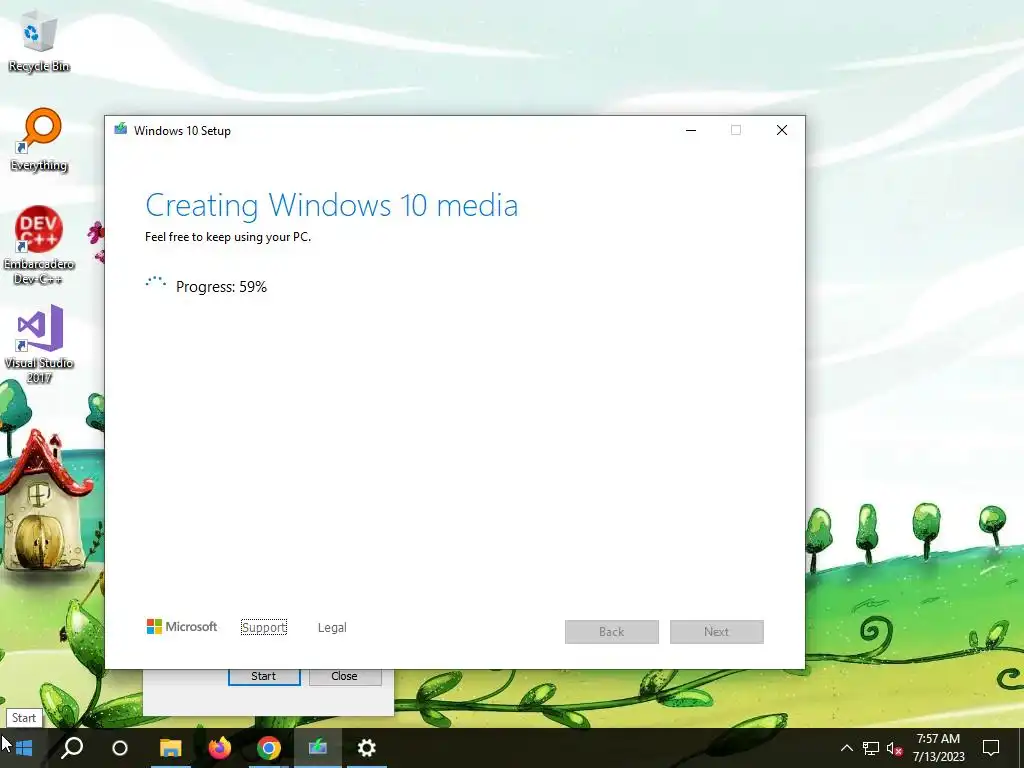Select Windows 10 Setup taskbar icon
Screen dimensions: 1024x768
(318, 748)
